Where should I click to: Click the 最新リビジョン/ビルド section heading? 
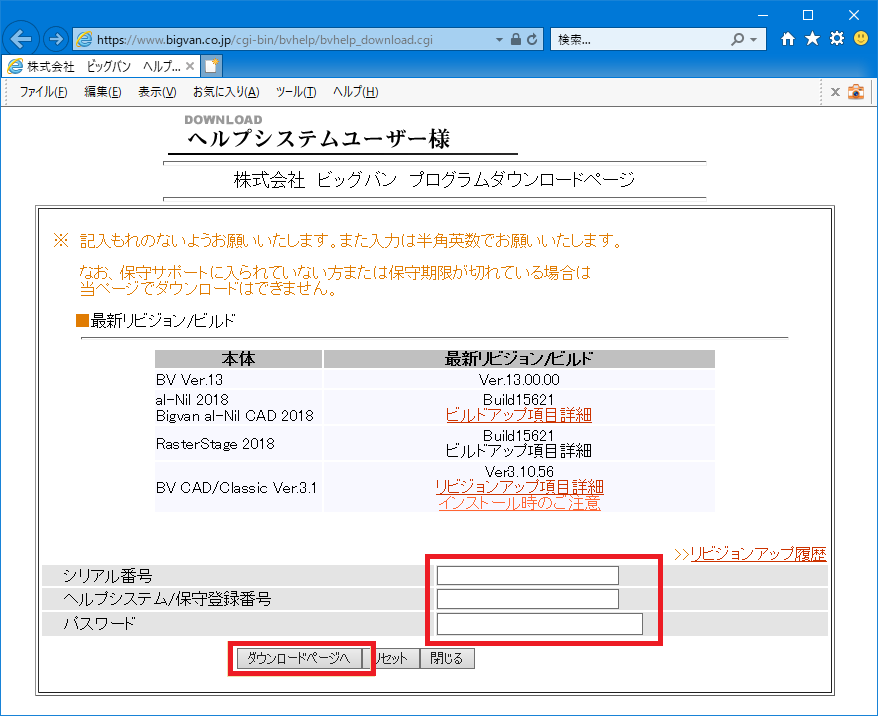click(x=156, y=321)
